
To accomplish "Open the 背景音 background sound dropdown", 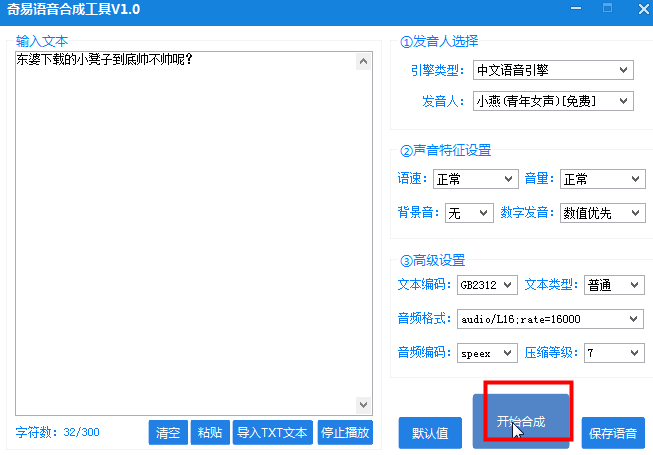I will point(469,213).
